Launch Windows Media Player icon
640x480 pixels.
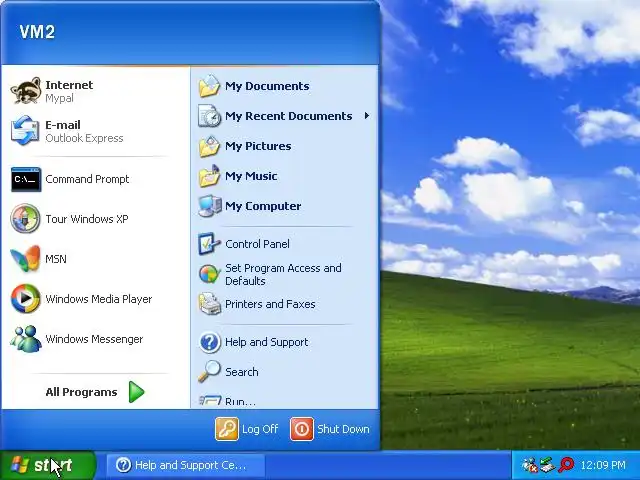25,299
